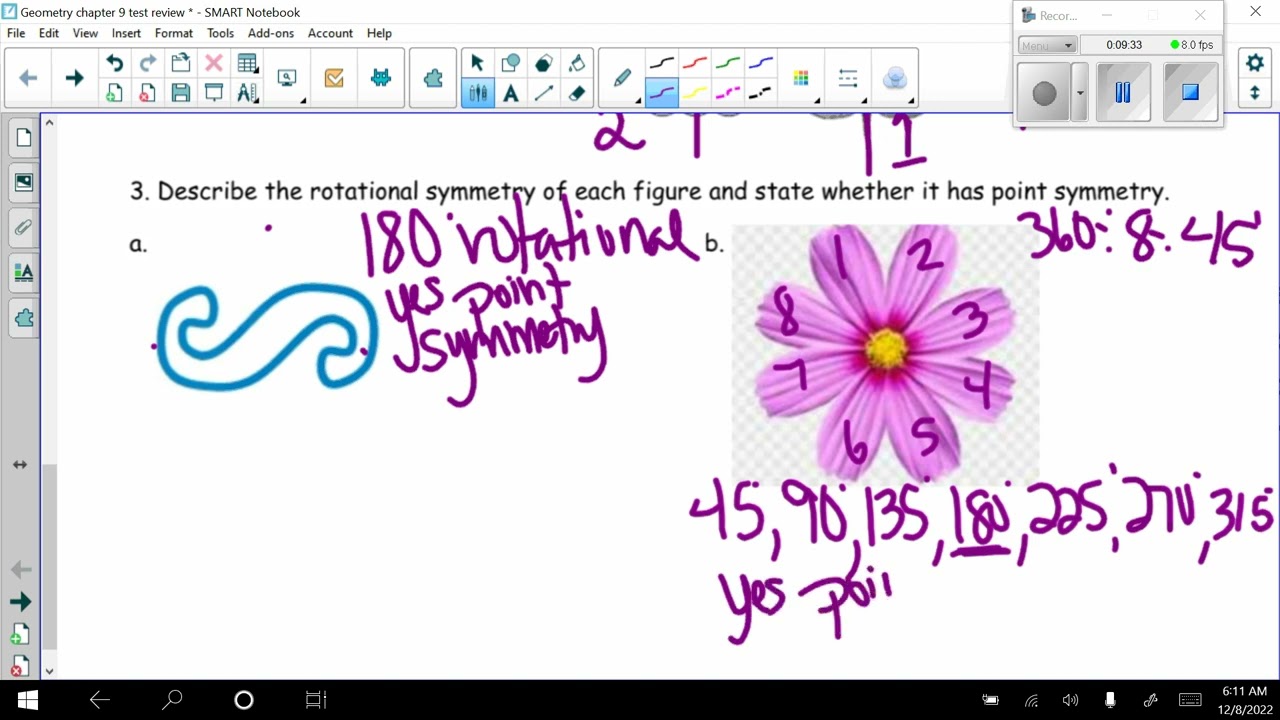This screenshot has height=720, width=1280.
Task: Select the regular polygons tool
Action: (543, 64)
